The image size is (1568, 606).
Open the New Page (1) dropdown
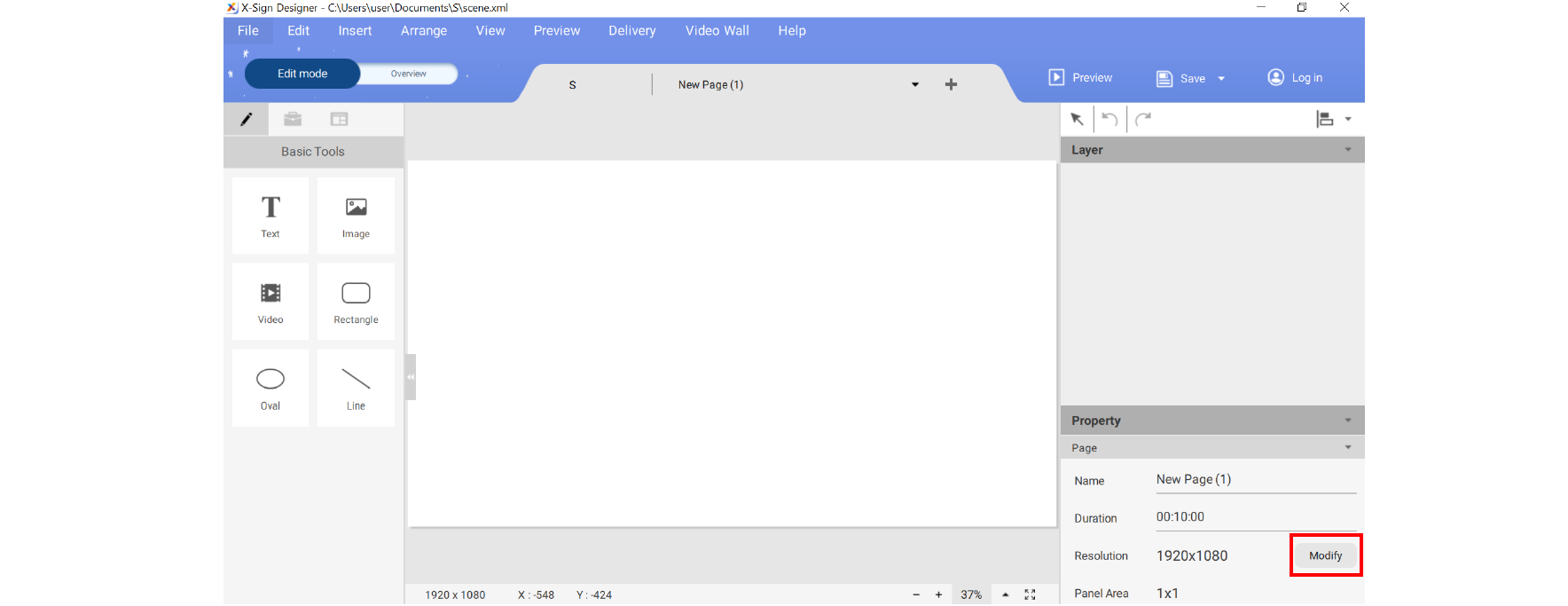point(915,85)
